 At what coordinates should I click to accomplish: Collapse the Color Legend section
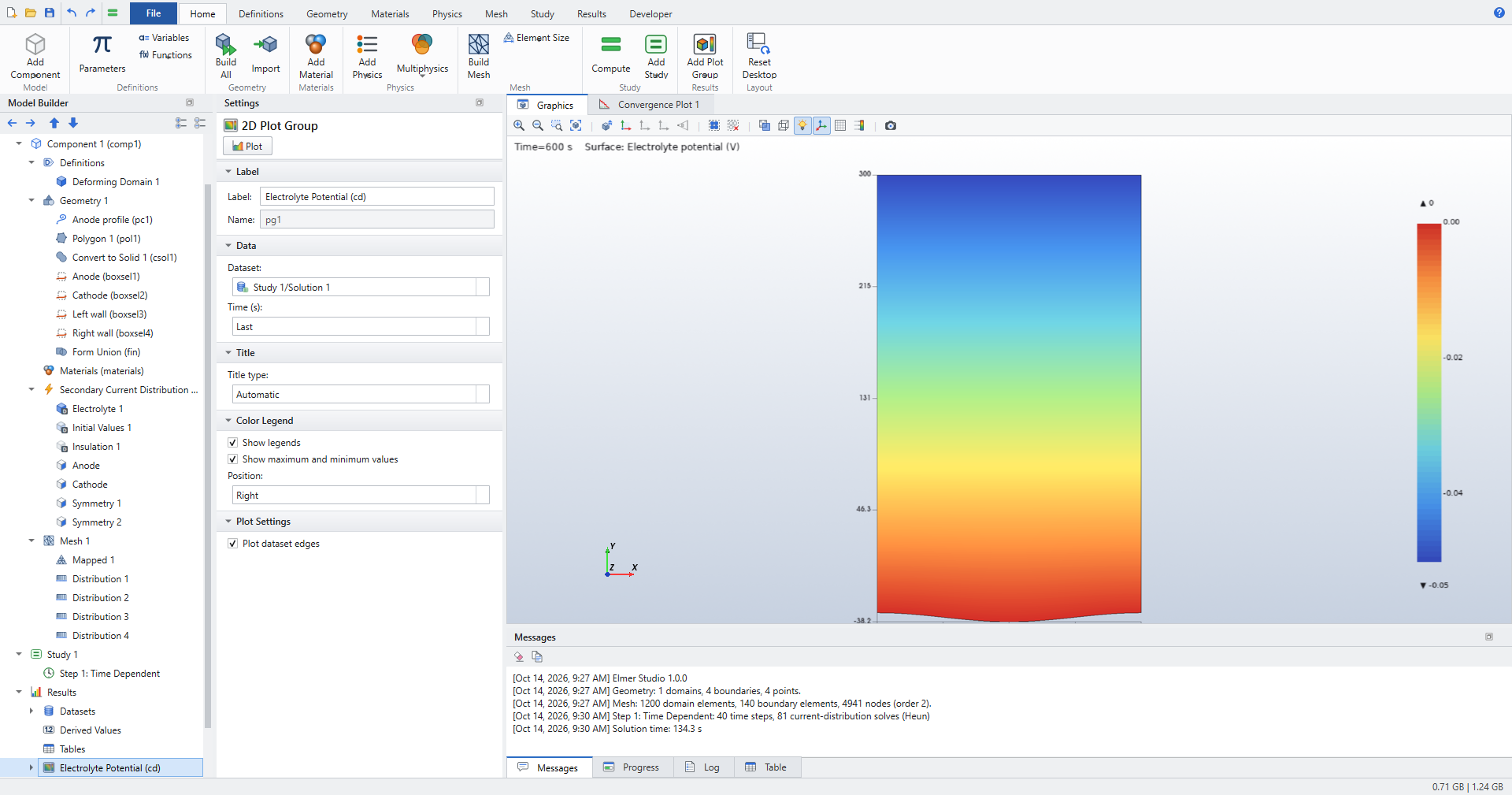click(228, 421)
